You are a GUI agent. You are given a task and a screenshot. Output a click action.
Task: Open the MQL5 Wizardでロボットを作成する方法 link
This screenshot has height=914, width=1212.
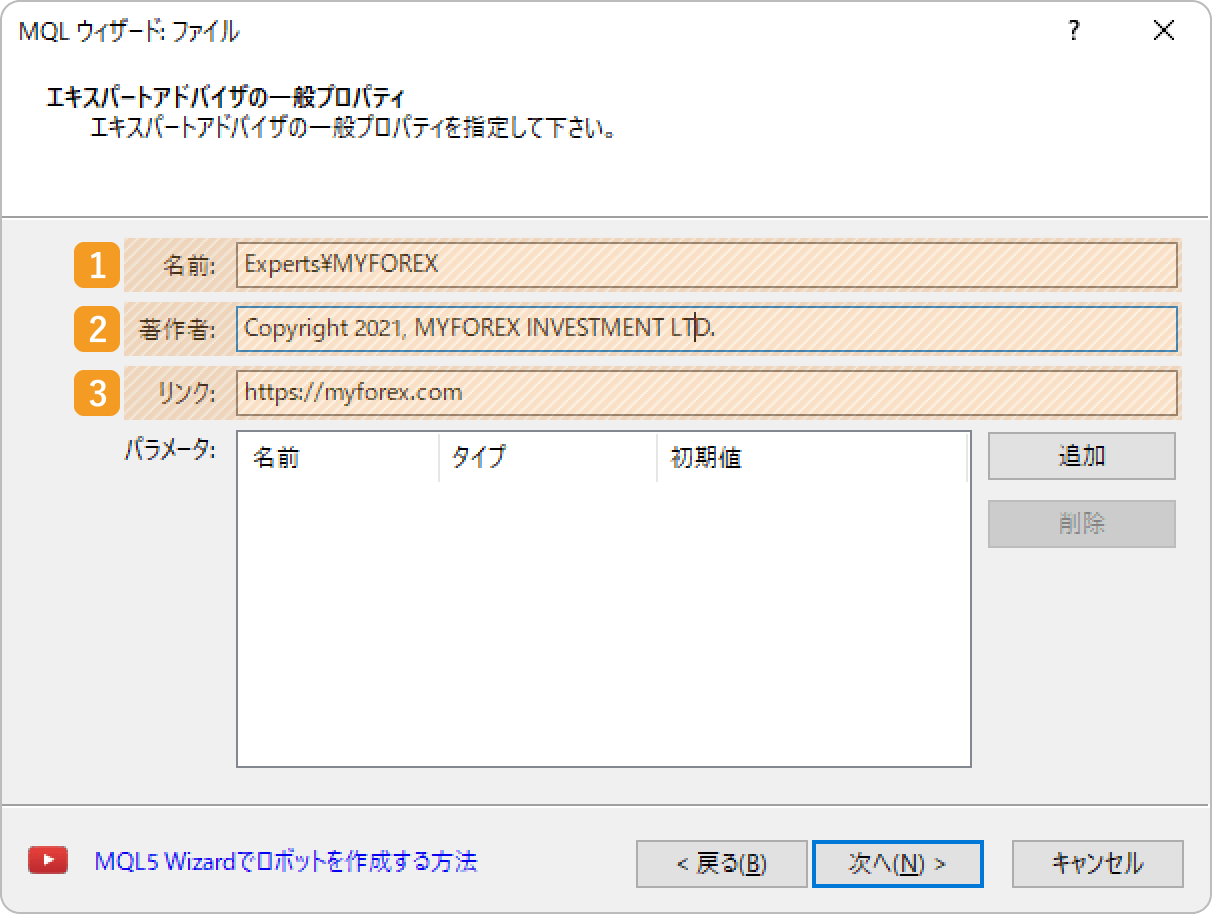click(286, 861)
